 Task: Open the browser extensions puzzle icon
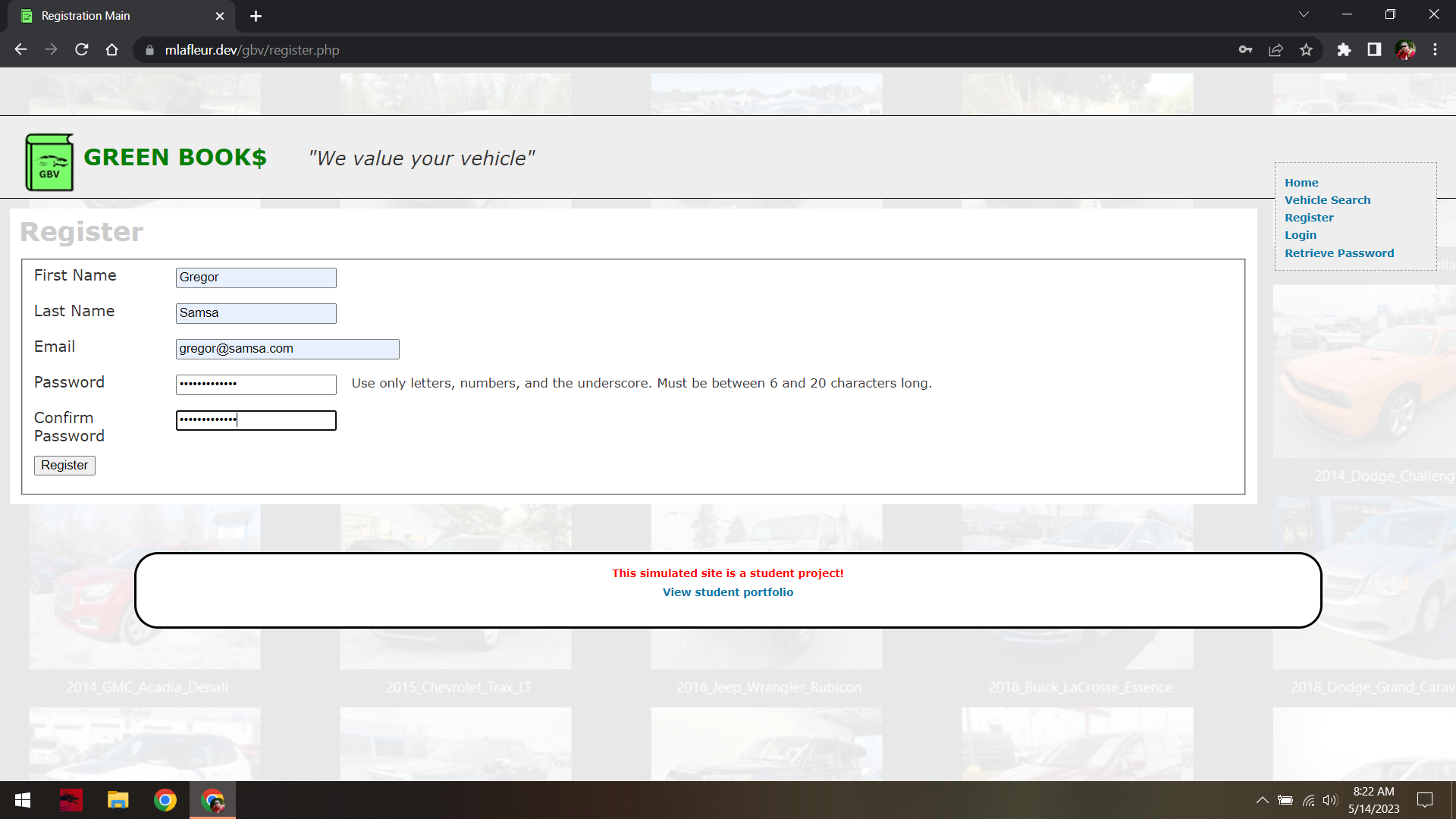1344,50
